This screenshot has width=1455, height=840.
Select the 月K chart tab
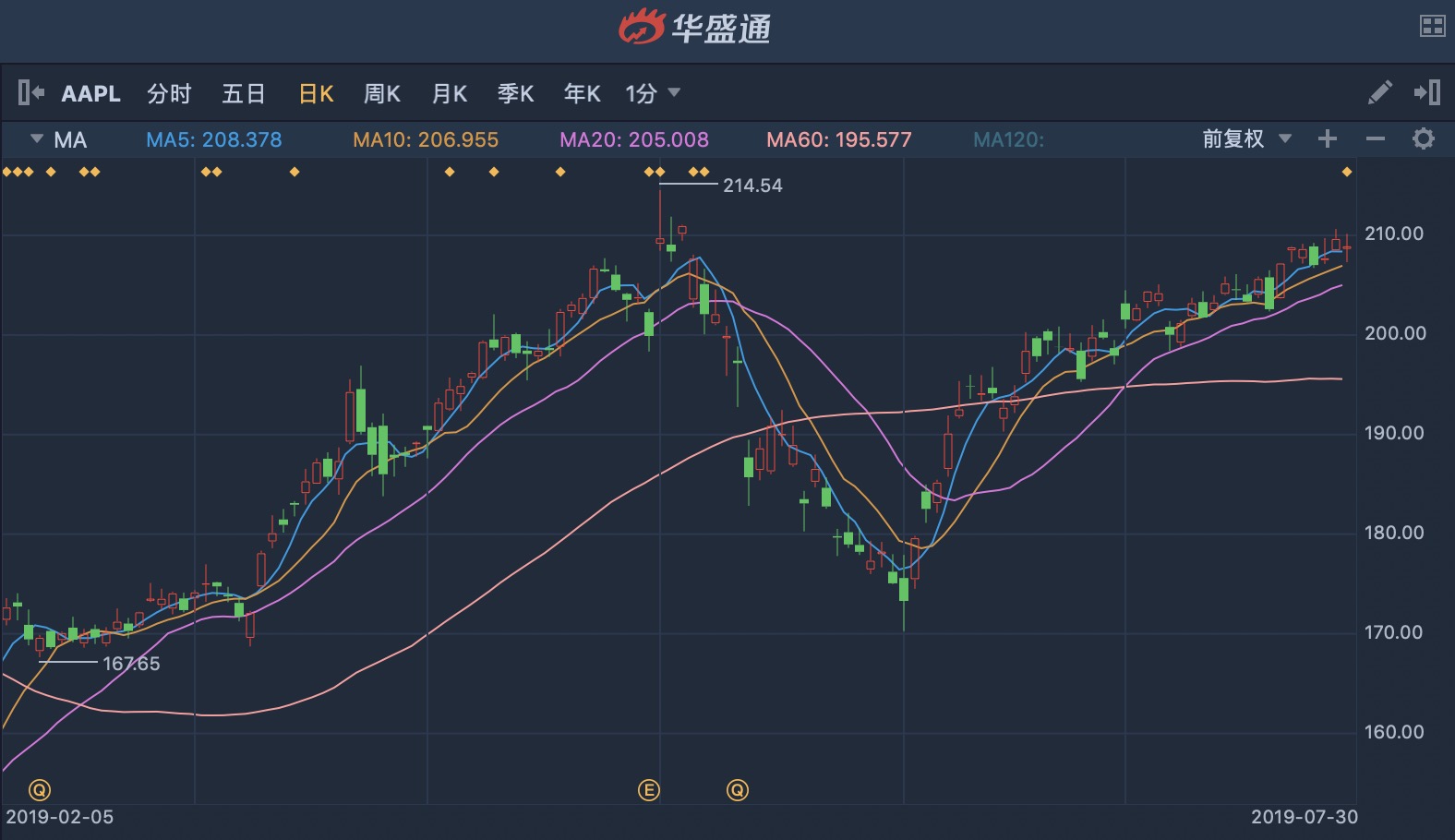(450, 93)
